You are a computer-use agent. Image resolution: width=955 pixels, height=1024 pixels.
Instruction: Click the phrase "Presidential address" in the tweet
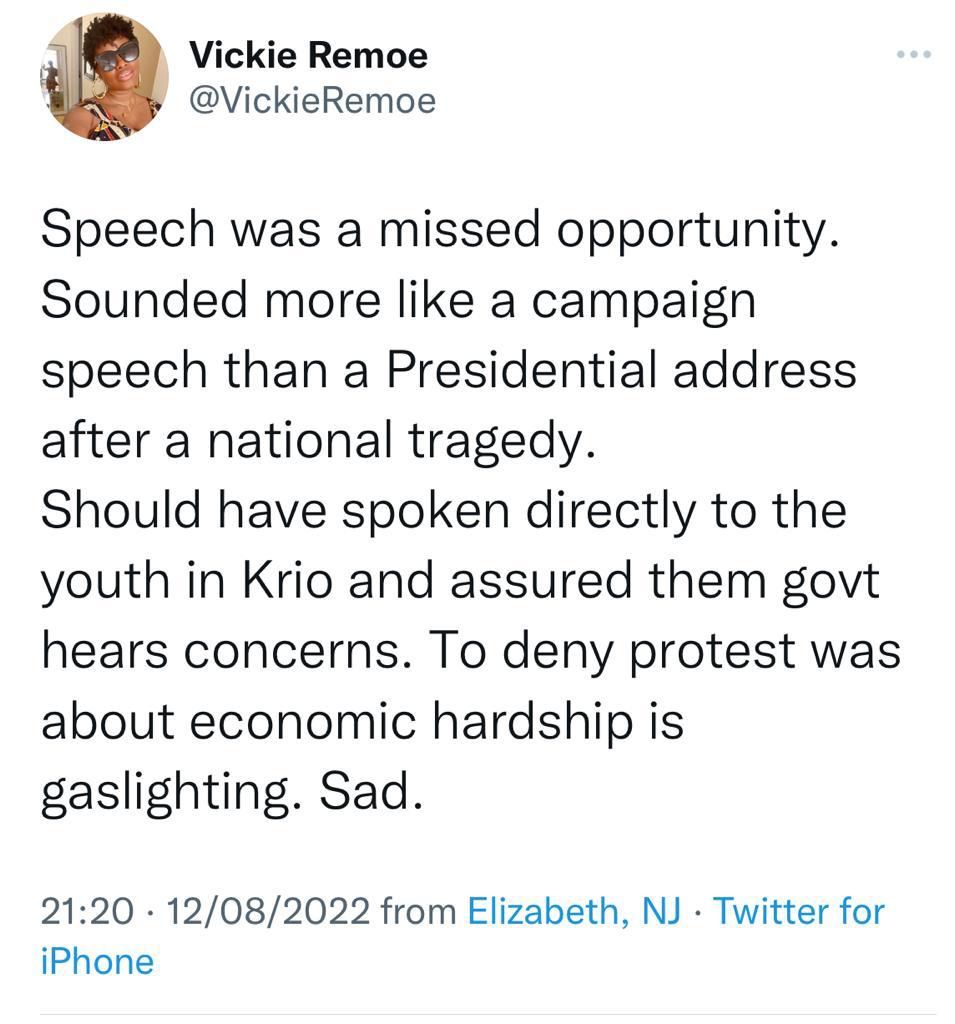[x=621, y=370]
